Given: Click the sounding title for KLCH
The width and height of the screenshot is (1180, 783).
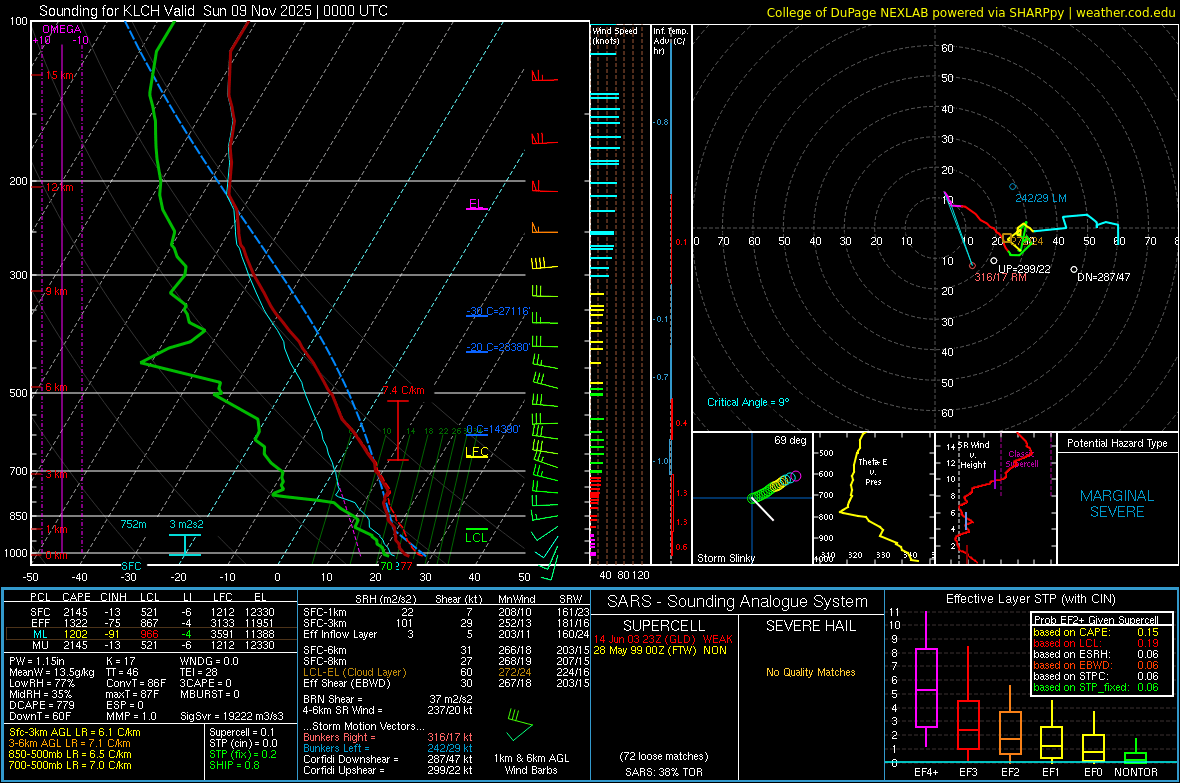Looking at the screenshot, I should pyautogui.click(x=213, y=11).
